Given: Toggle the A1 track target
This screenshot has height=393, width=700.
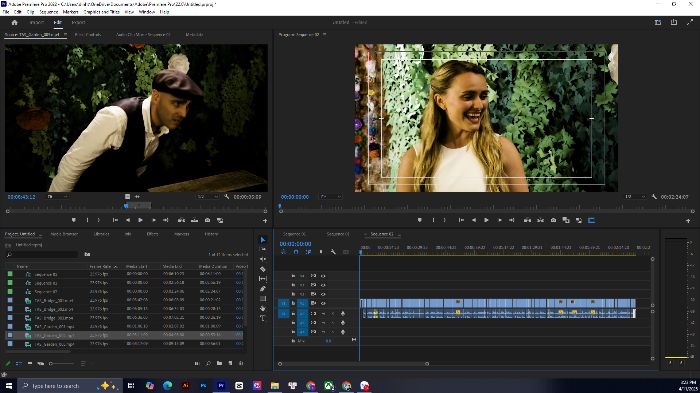Looking at the screenshot, I should (302, 314).
